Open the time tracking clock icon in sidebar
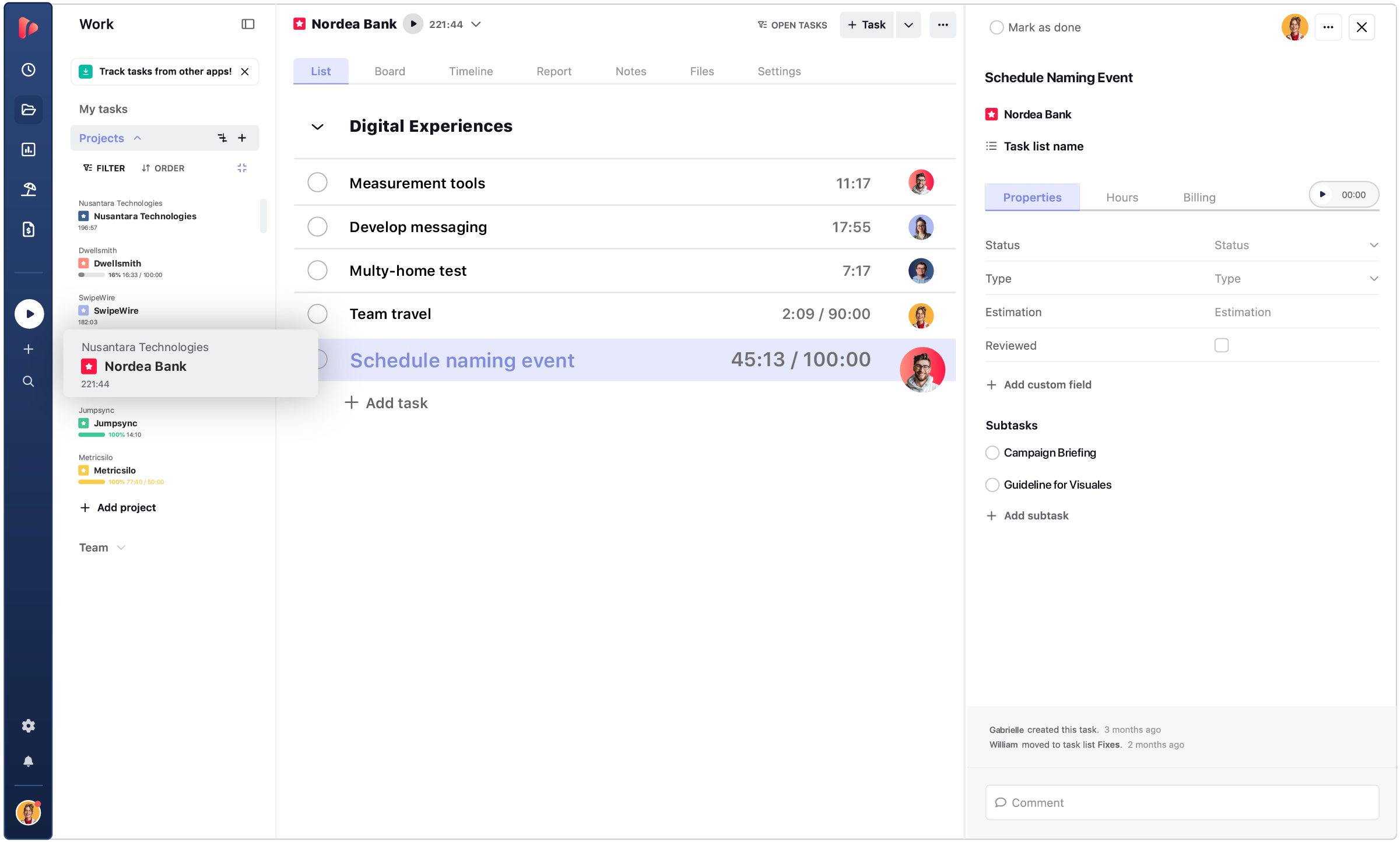1400x842 pixels. pyautogui.click(x=28, y=69)
